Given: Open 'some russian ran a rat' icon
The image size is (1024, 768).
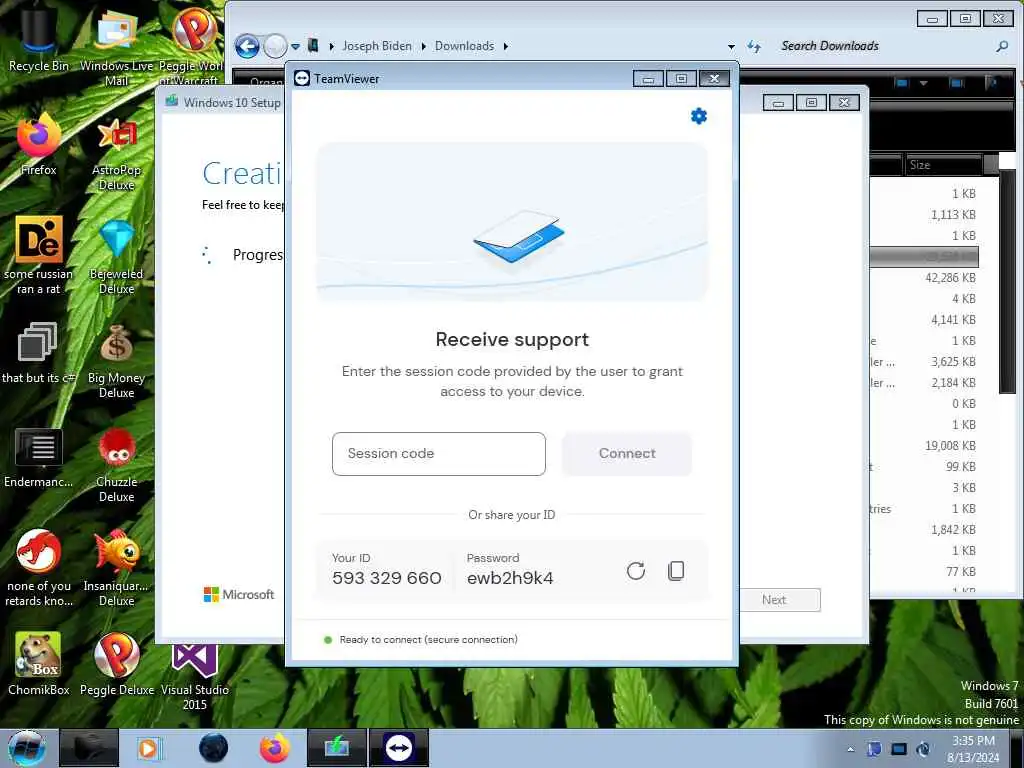Looking at the screenshot, I should coord(39,255).
